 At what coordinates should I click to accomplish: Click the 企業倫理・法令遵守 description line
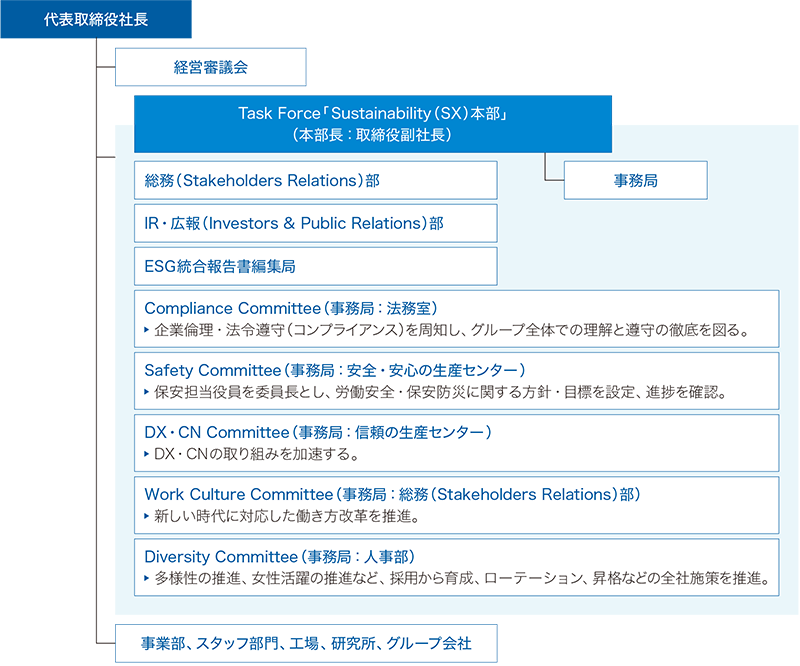point(452,330)
